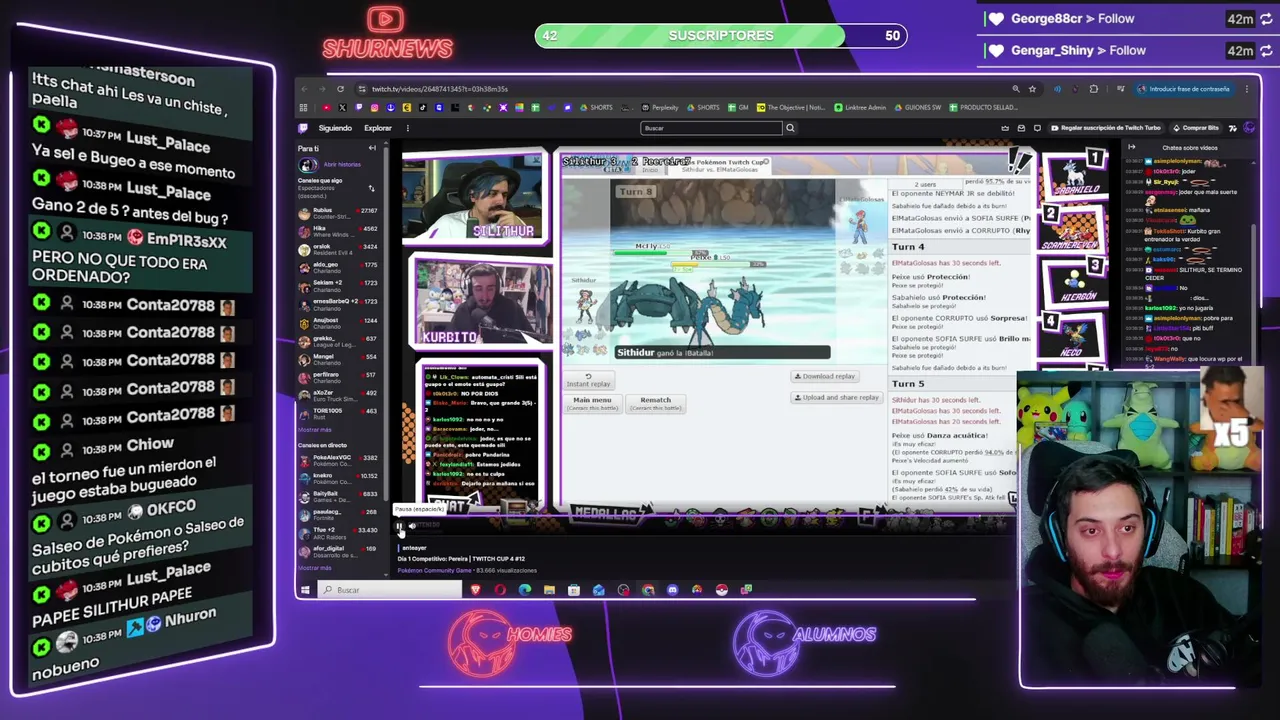Click Instant replay in the Showdown battle
The image size is (1280, 720).
tap(588, 380)
